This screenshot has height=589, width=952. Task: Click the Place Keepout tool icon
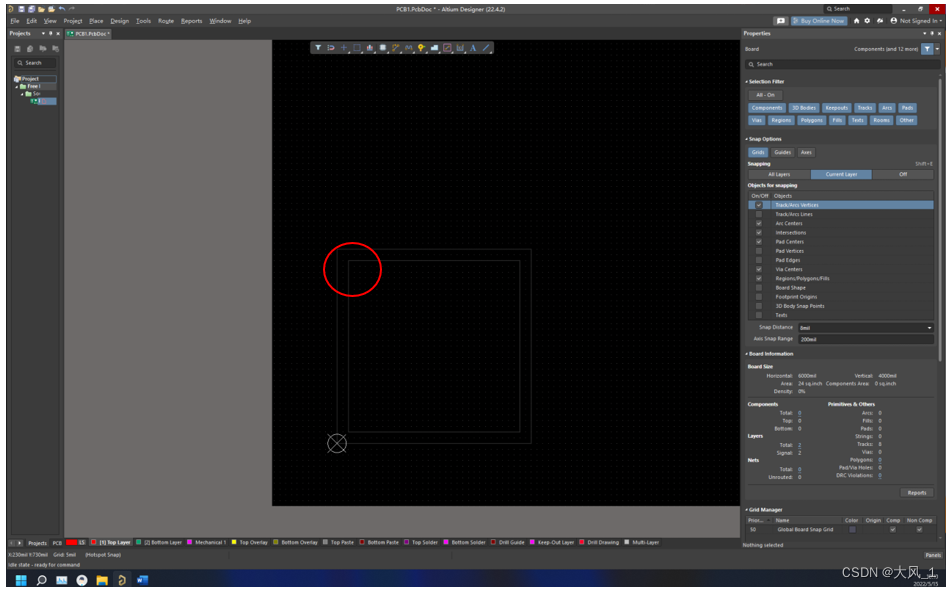[x=447, y=48]
